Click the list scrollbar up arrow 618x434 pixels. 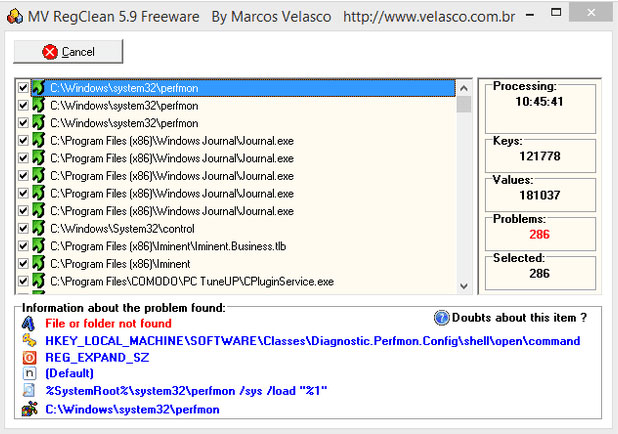(464, 88)
